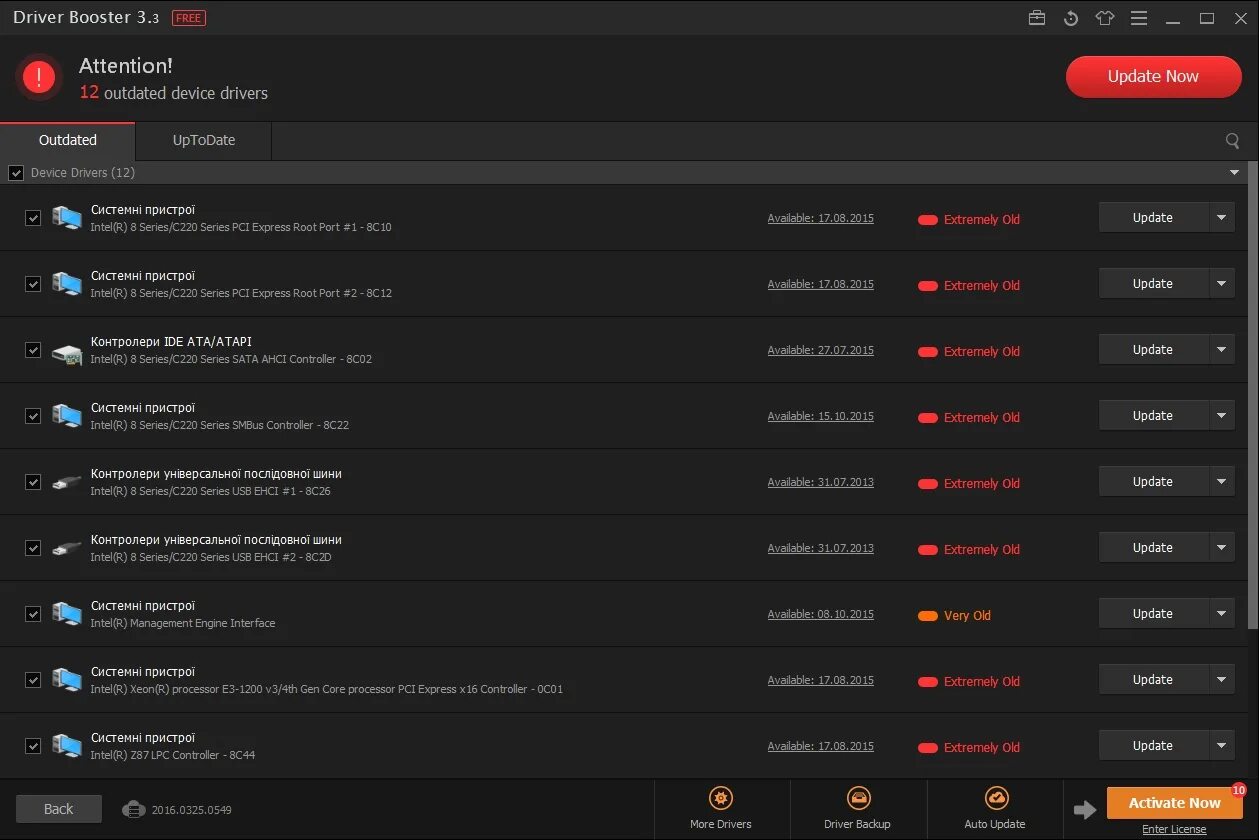Viewport: 1259px width, 840px height.
Task: Uncheck PCI Express Root Port #1 - 8C10
Action: pyautogui.click(x=33, y=218)
